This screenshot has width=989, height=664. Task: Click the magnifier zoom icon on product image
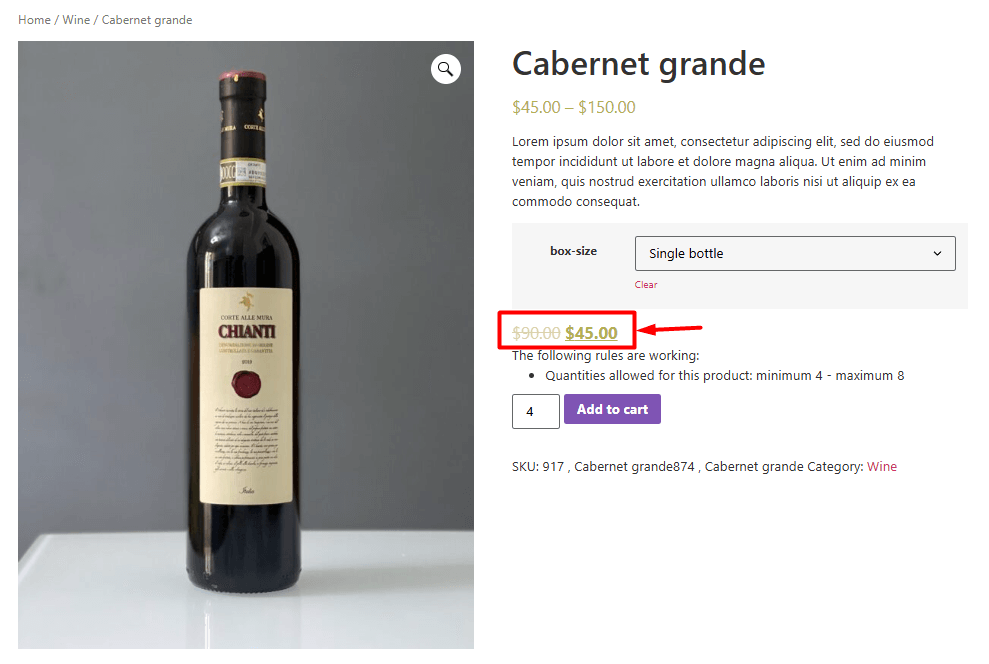point(445,69)
